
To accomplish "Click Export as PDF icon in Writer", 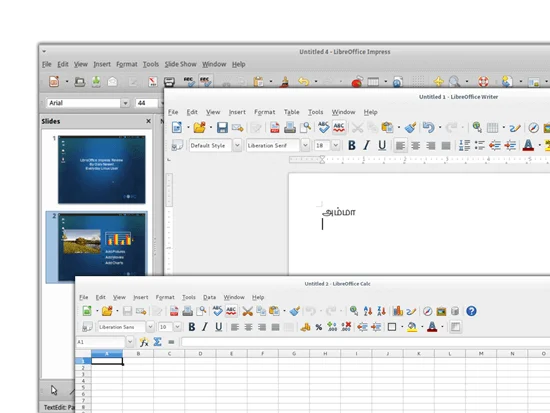I will point(275,127).
